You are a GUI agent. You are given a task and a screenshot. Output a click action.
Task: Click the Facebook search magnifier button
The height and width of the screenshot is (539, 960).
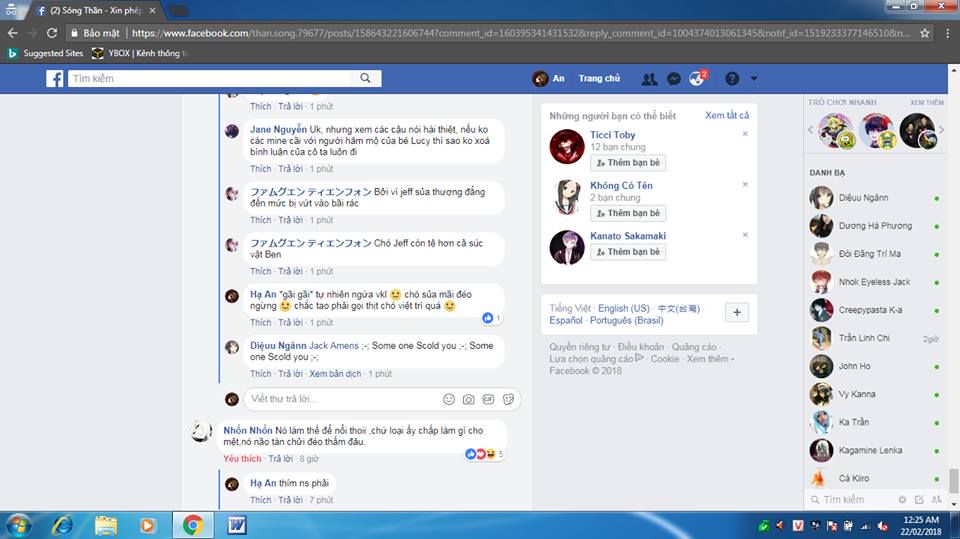tap(366, 78)
